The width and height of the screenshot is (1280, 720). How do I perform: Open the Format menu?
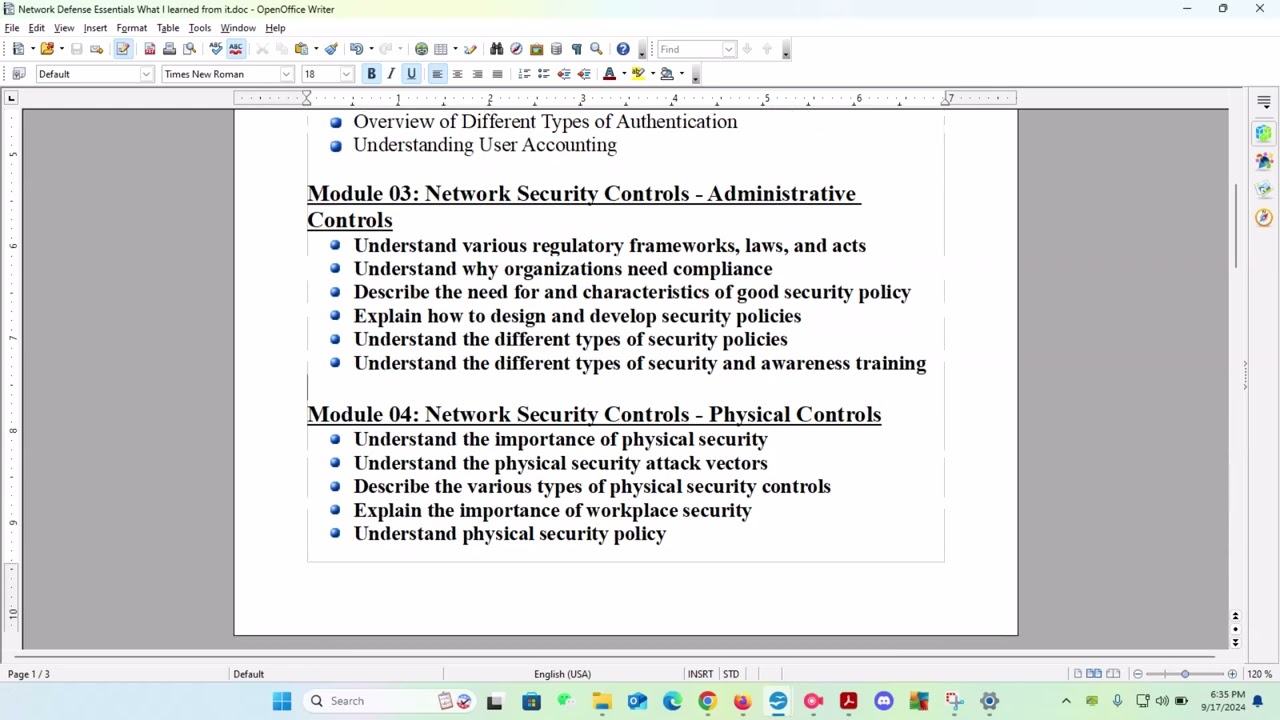[131, 28]
